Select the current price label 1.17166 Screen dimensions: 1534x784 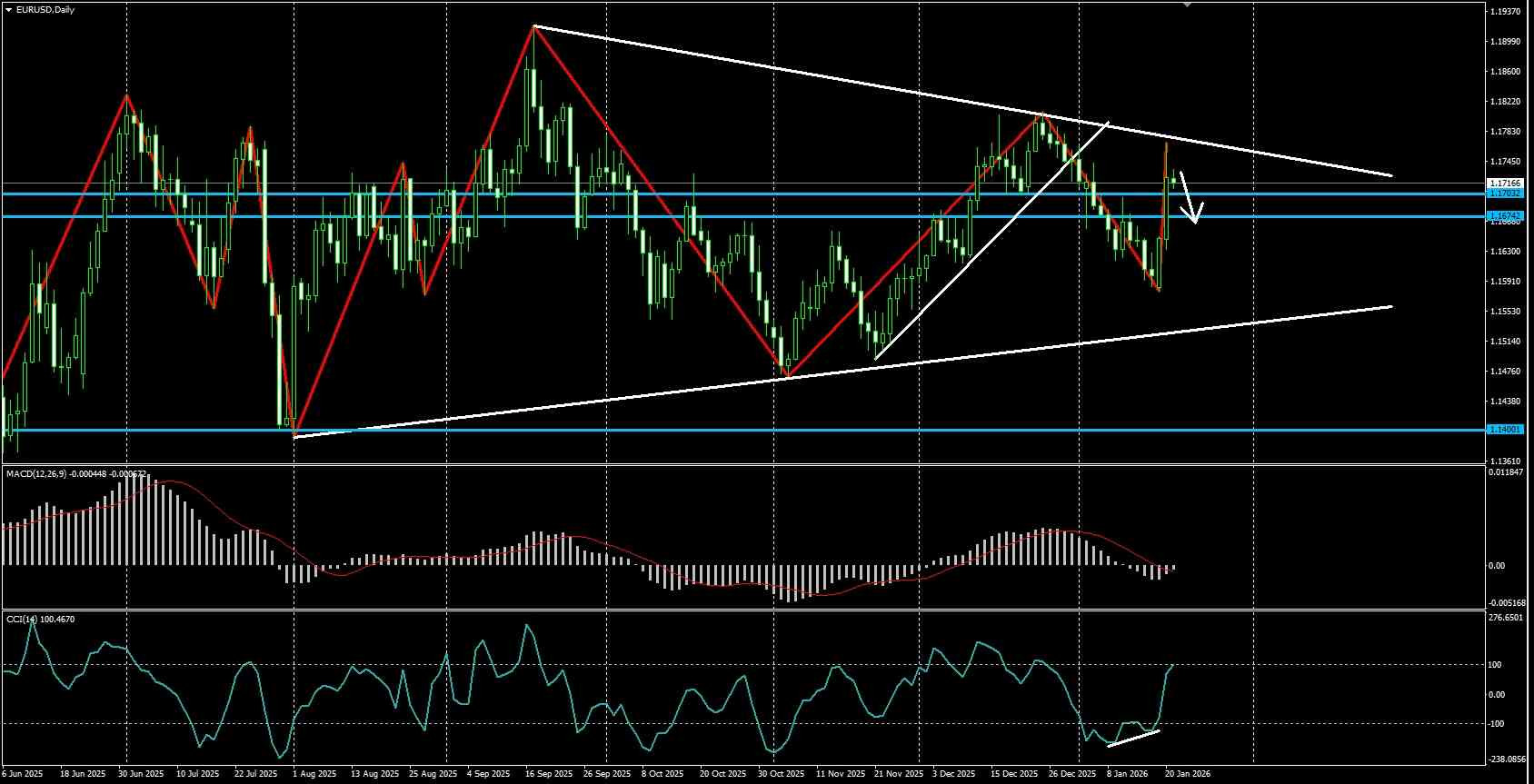(1505, 184)
